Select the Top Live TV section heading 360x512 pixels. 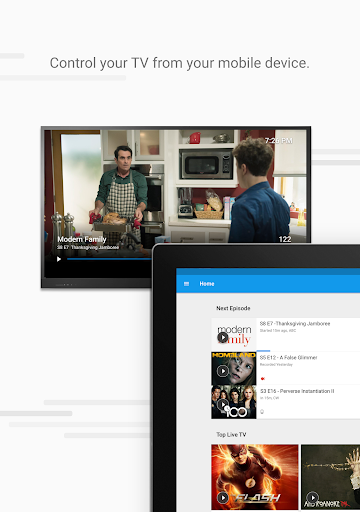click(231, 435)
